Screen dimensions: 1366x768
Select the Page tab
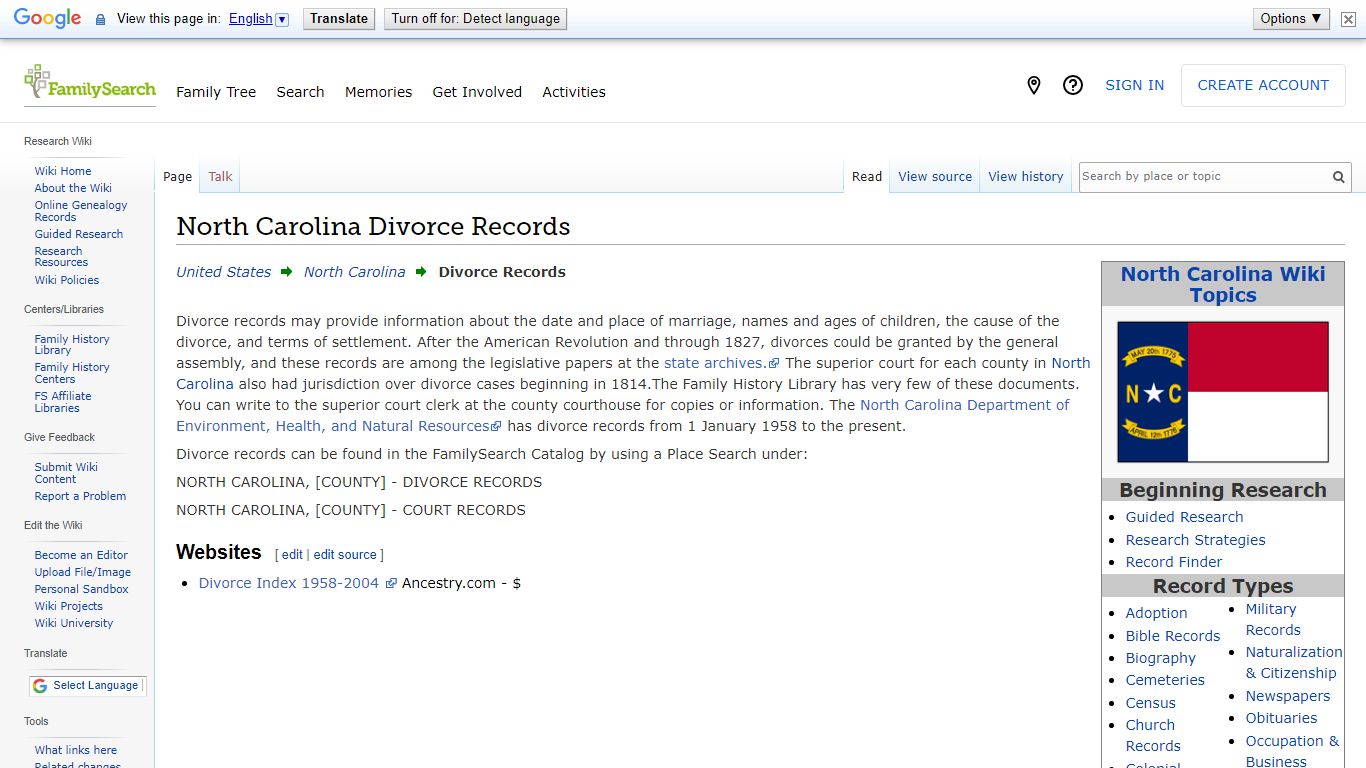click(177, 177)
